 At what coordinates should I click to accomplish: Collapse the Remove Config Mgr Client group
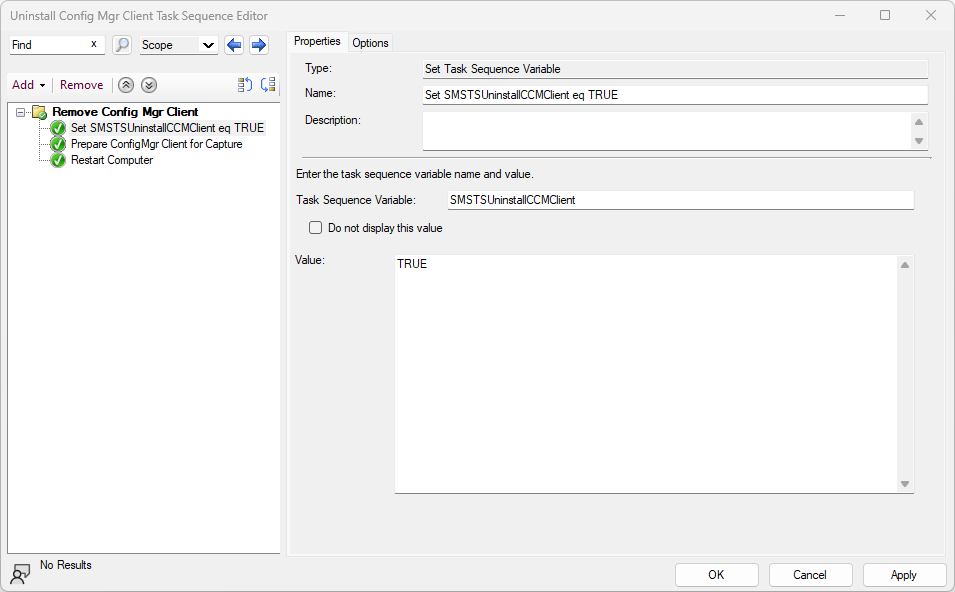click(x=21, y=112)
